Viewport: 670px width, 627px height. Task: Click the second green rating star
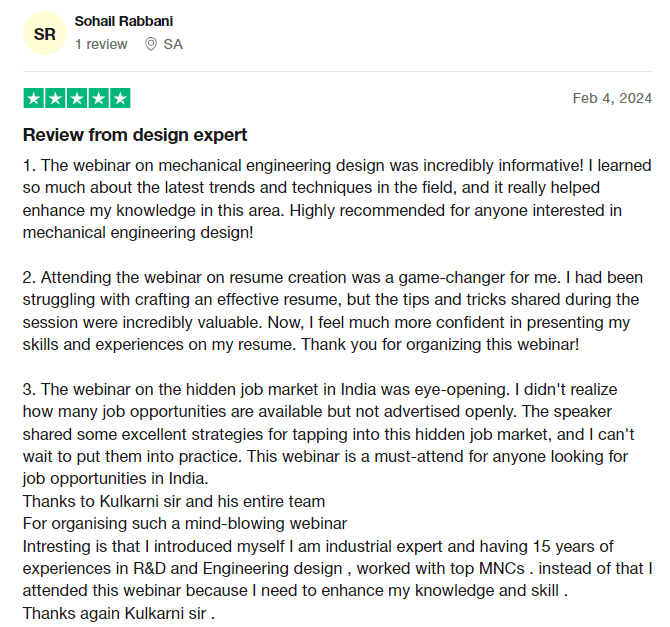click(55, 98)
